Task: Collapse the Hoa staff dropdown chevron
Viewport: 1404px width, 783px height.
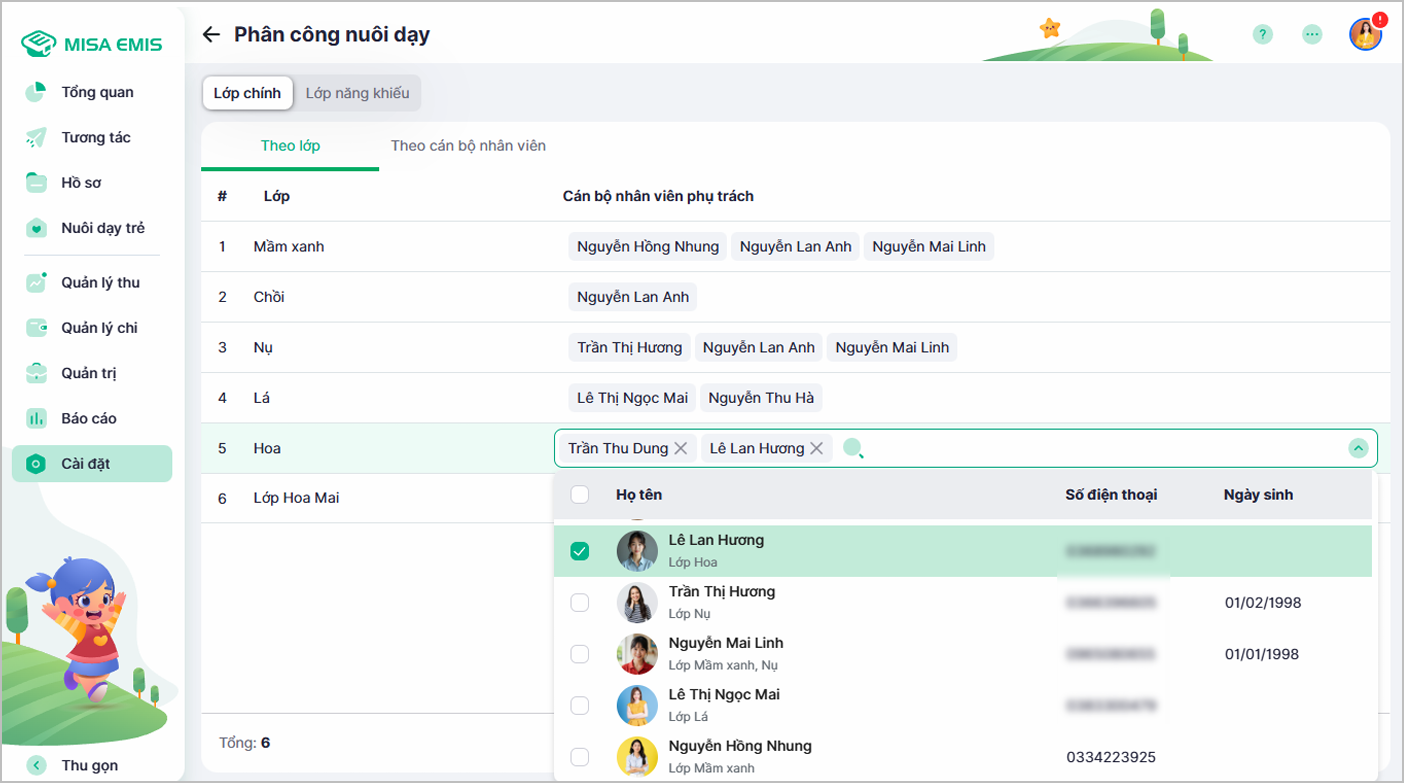Action: click(x=1357, y=448)
